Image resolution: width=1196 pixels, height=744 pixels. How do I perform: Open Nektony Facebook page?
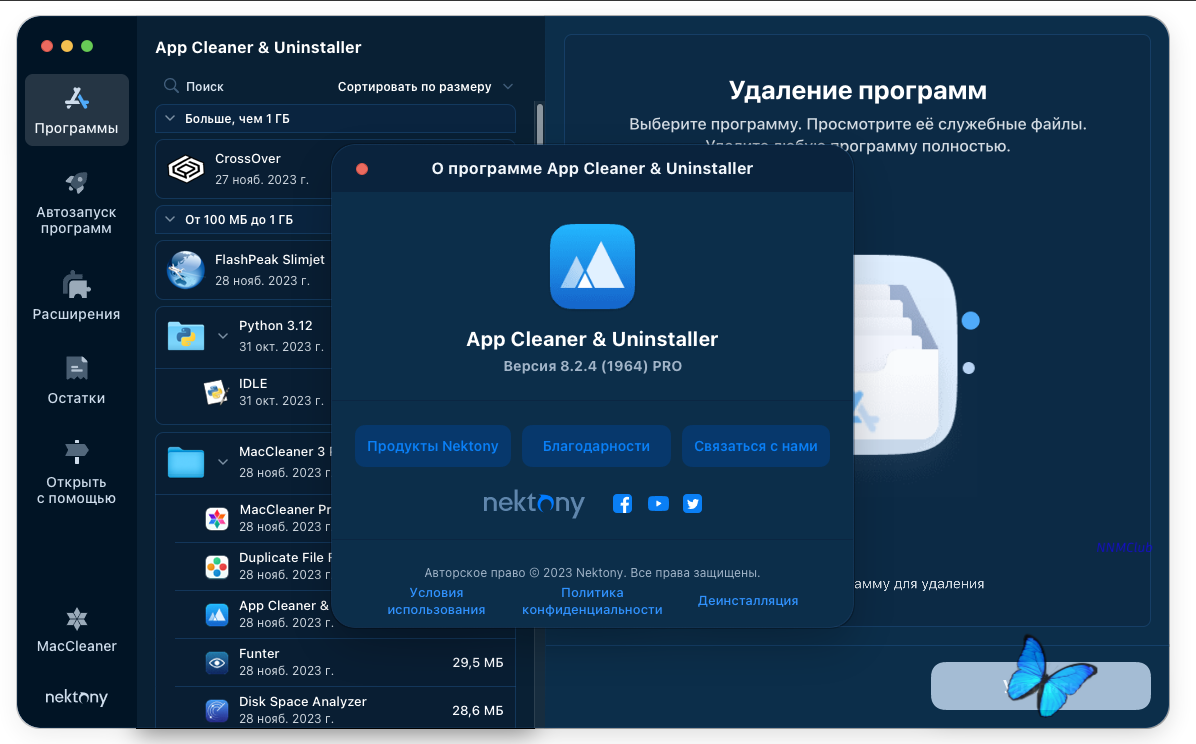(622, 504)
